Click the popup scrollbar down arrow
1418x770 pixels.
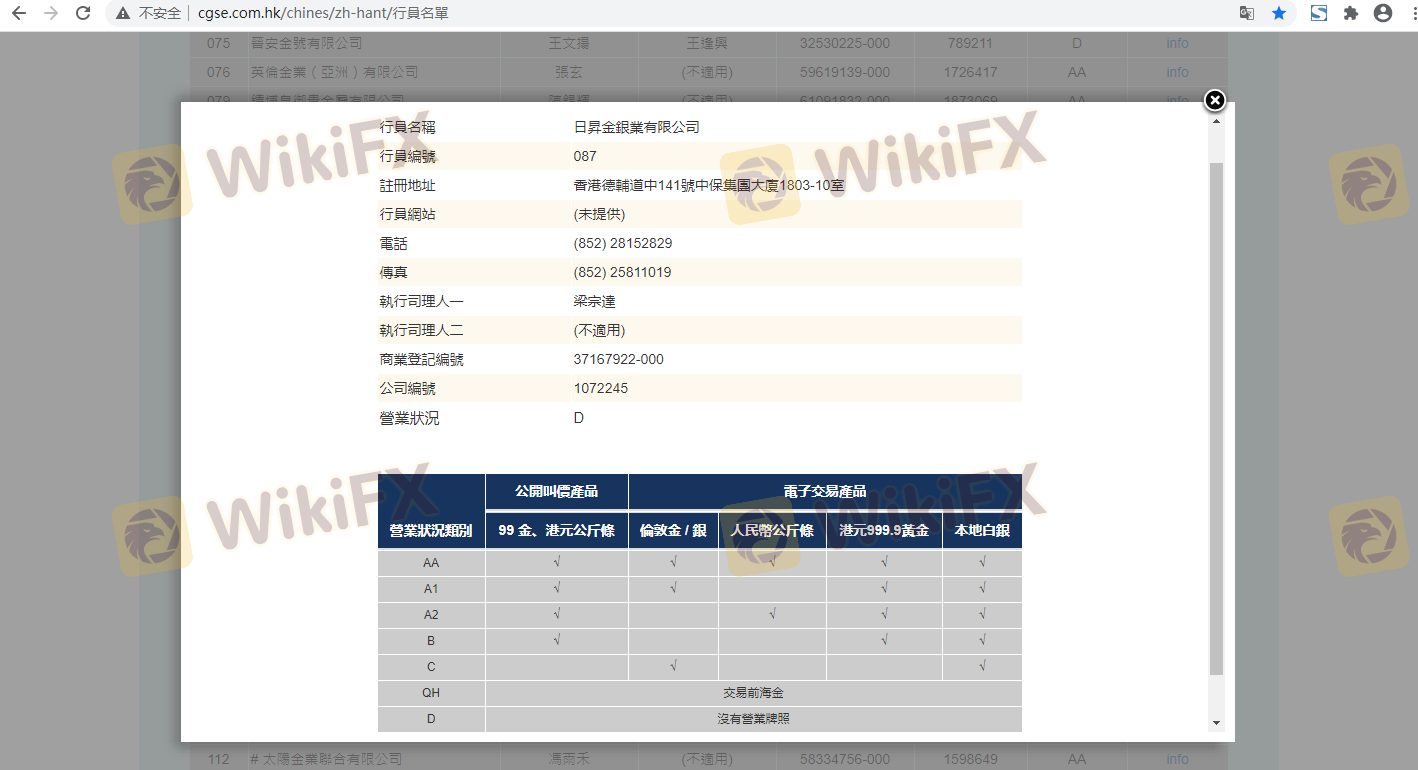[1216, 722]
